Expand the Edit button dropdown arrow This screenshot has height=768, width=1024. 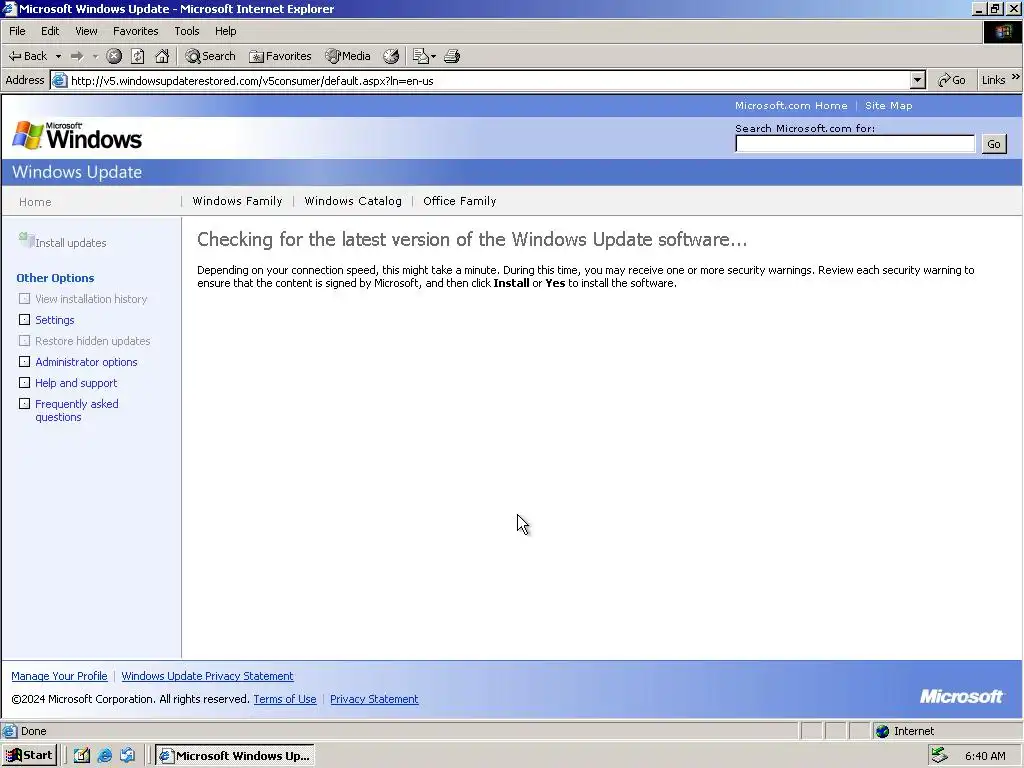tap(434, 56)
